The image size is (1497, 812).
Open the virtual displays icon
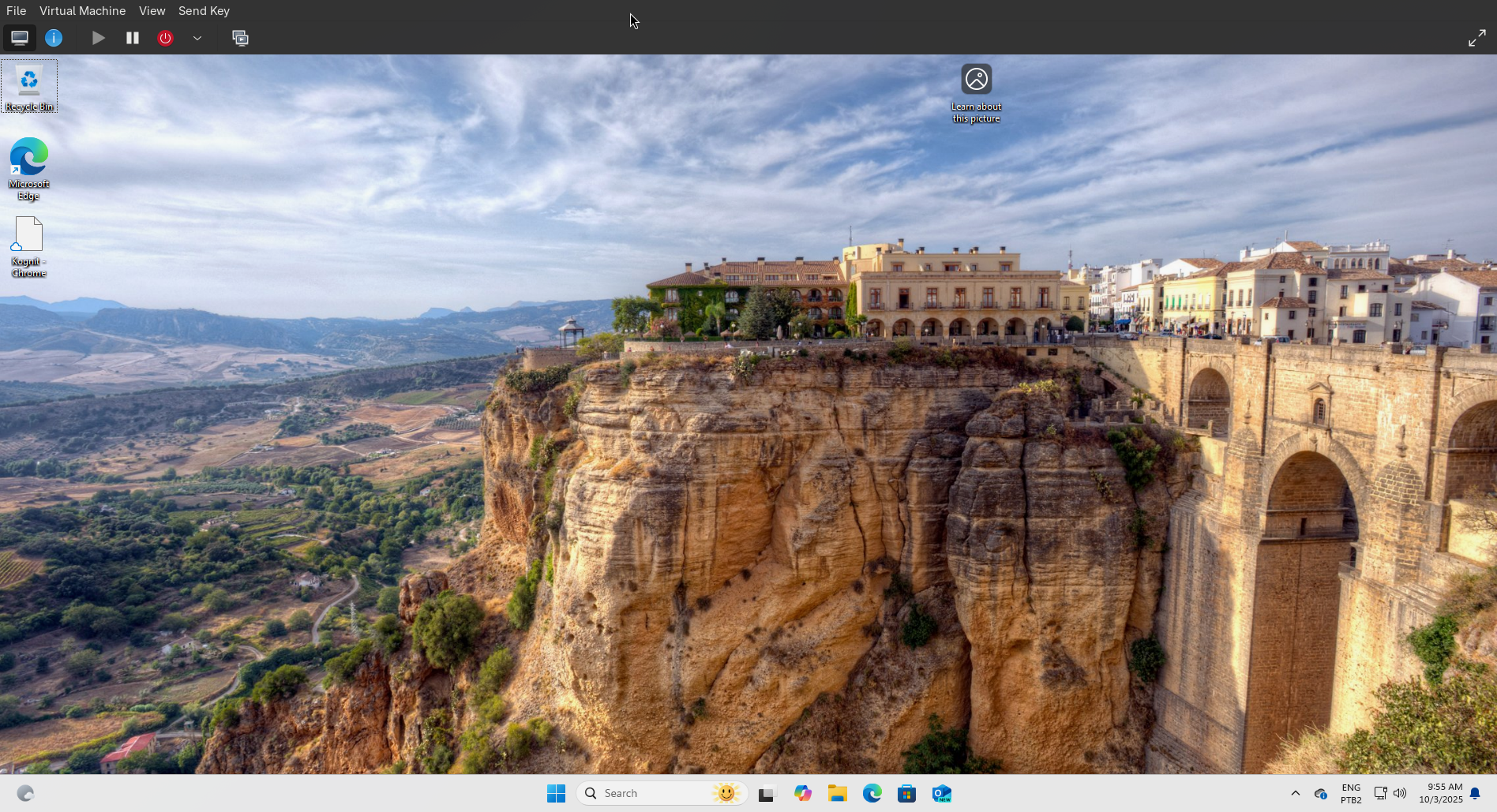click(240, 37)
